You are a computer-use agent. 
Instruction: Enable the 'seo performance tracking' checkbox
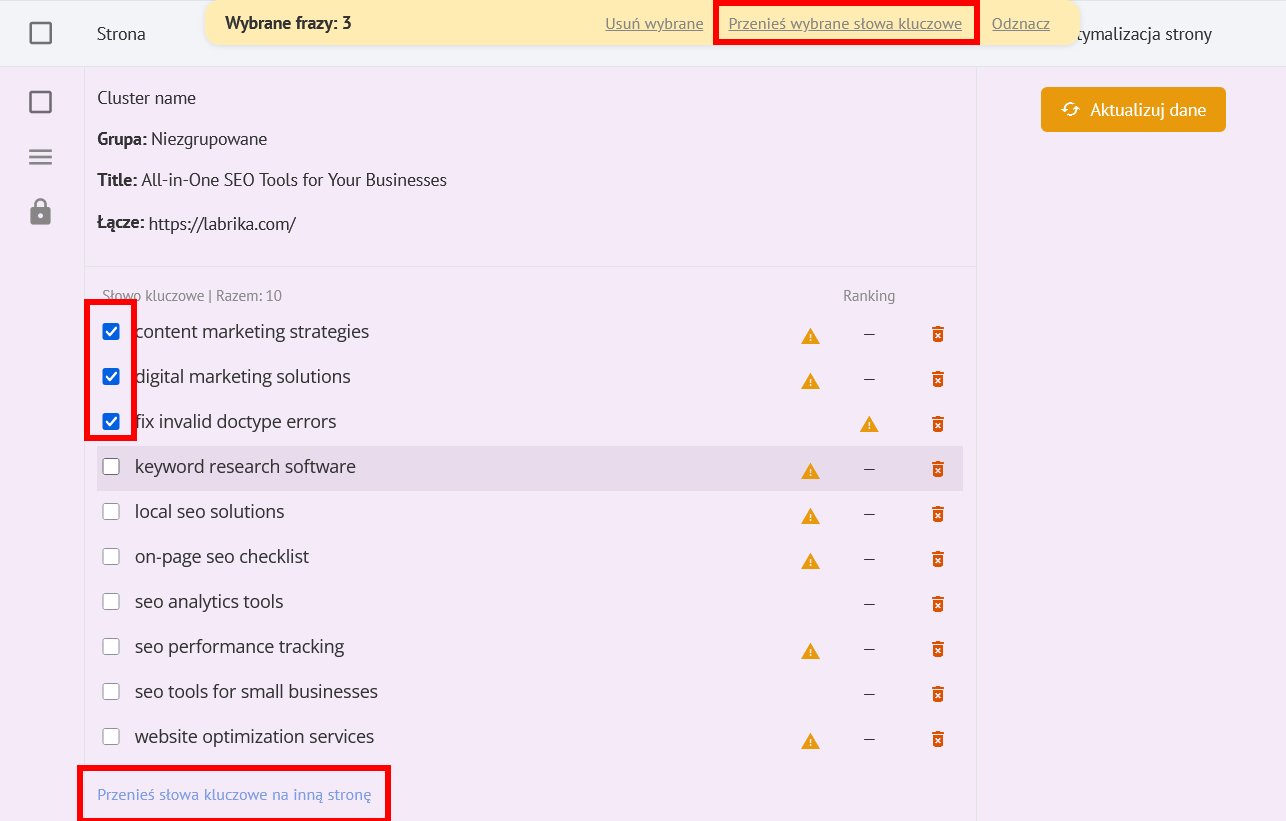pyautogui.click(x=111, y=647)
